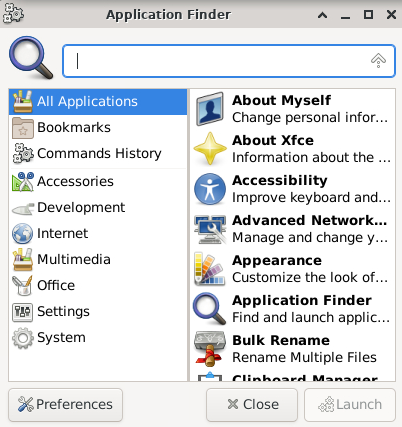This screenshot has height=427, width=402.
Task: Click the Bookmarks folder icon
Action: pyautogui.click(x=23, y=128)
